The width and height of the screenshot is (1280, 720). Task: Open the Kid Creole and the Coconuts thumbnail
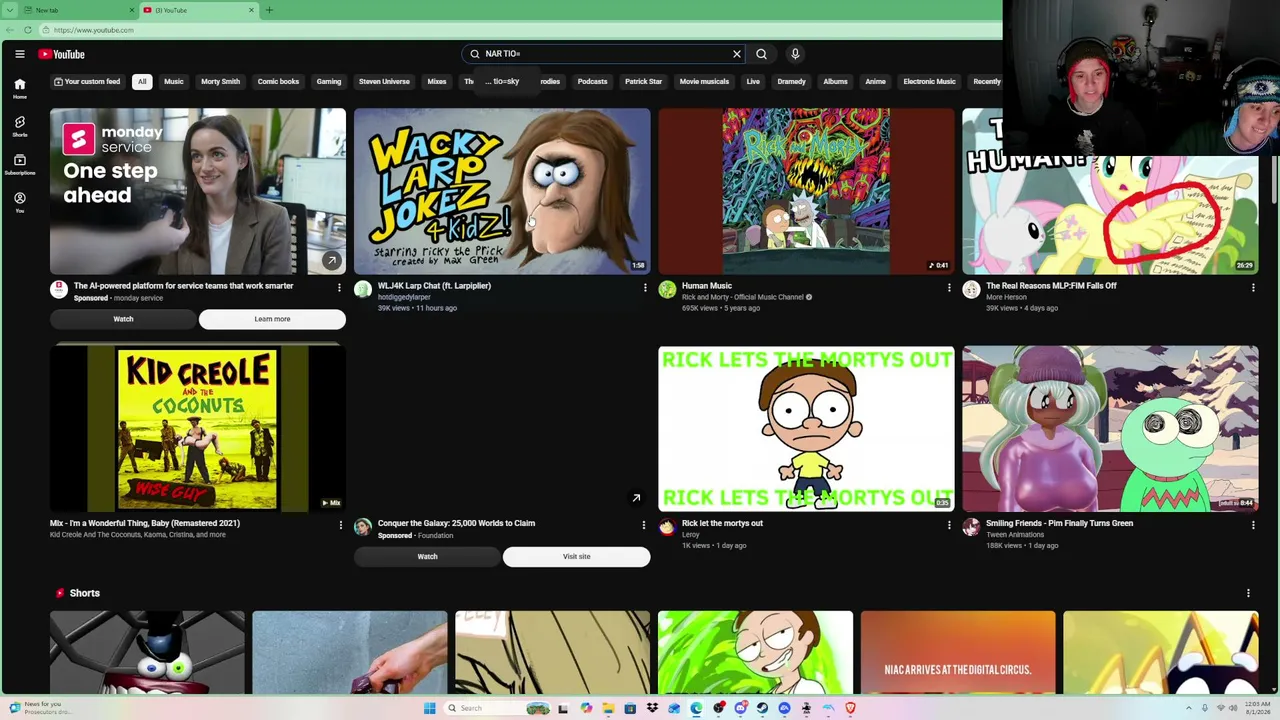198,428
